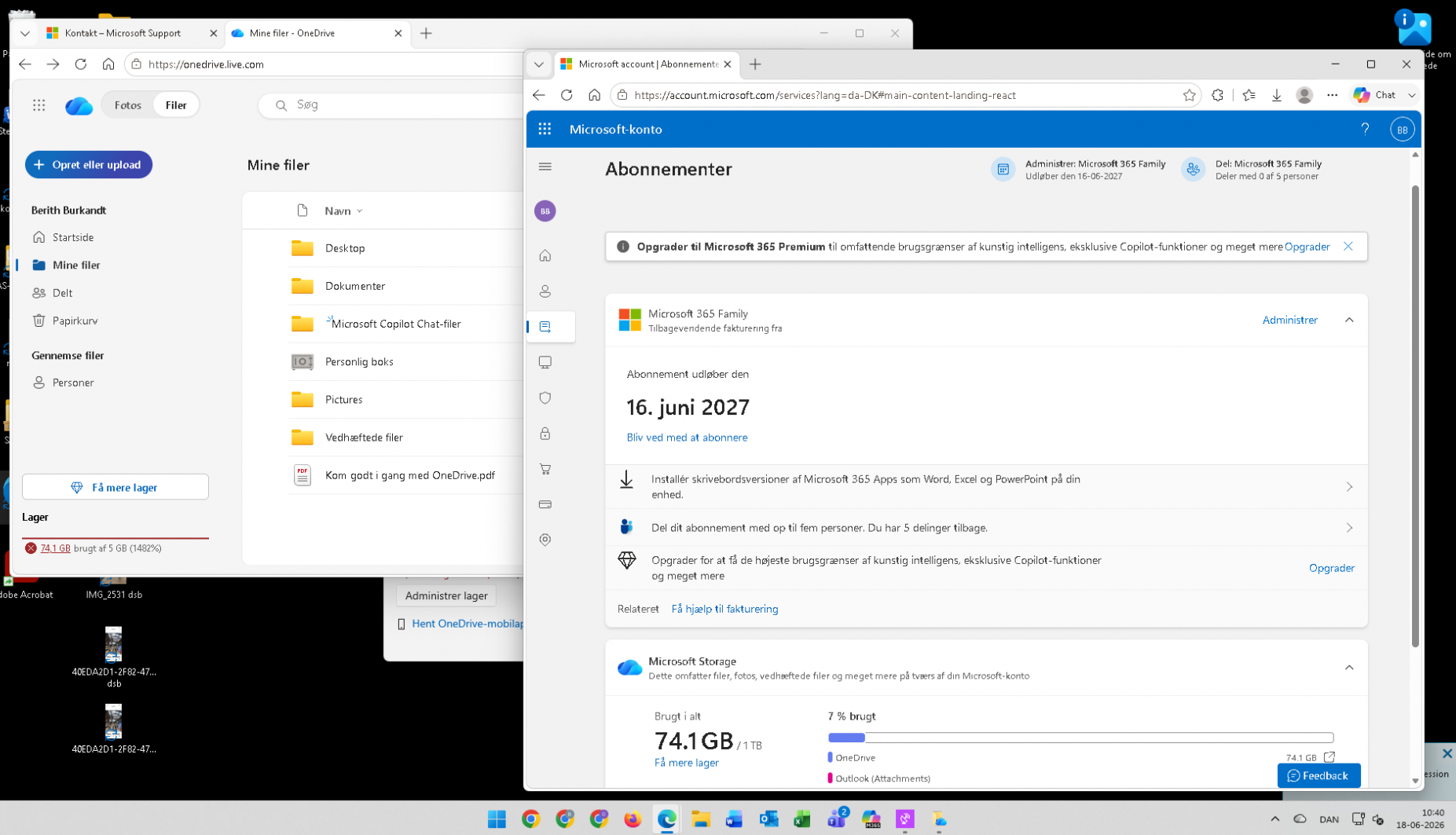
Task: Open the Microsoft-konto app launcher grid
Action: [545, 129]
